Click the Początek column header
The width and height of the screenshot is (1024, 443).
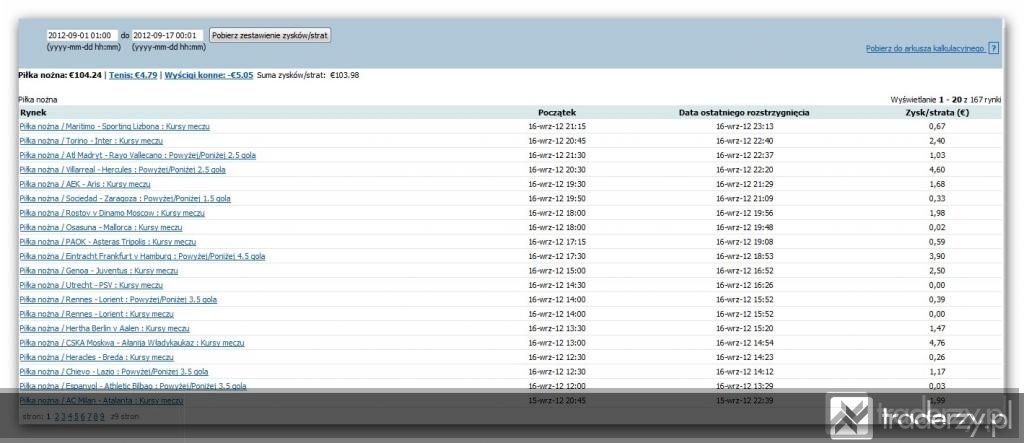click(557, 112)
